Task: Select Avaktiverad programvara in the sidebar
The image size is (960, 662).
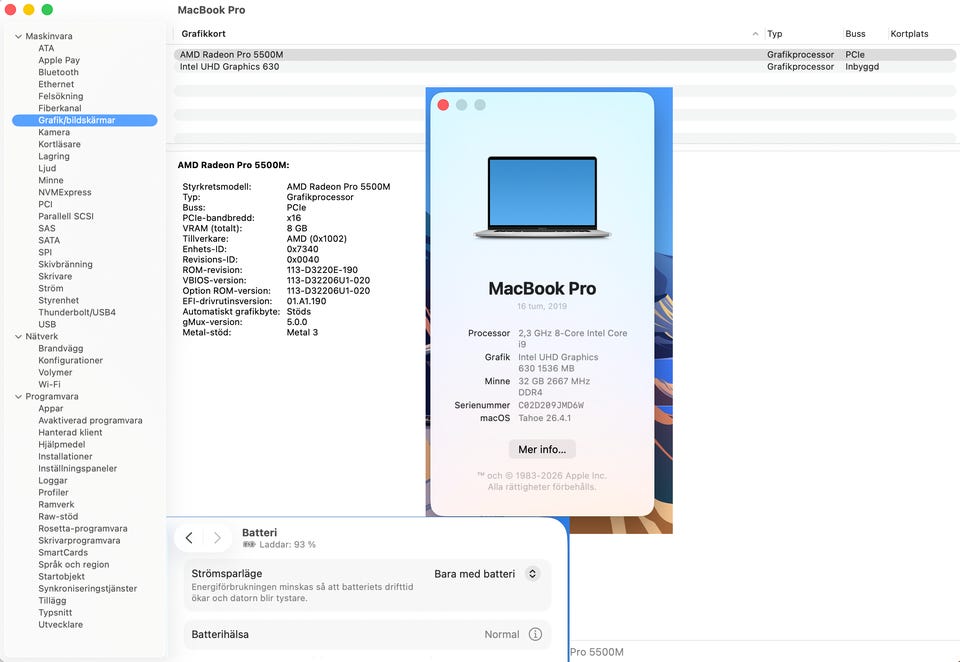Action: coord(90,421)
